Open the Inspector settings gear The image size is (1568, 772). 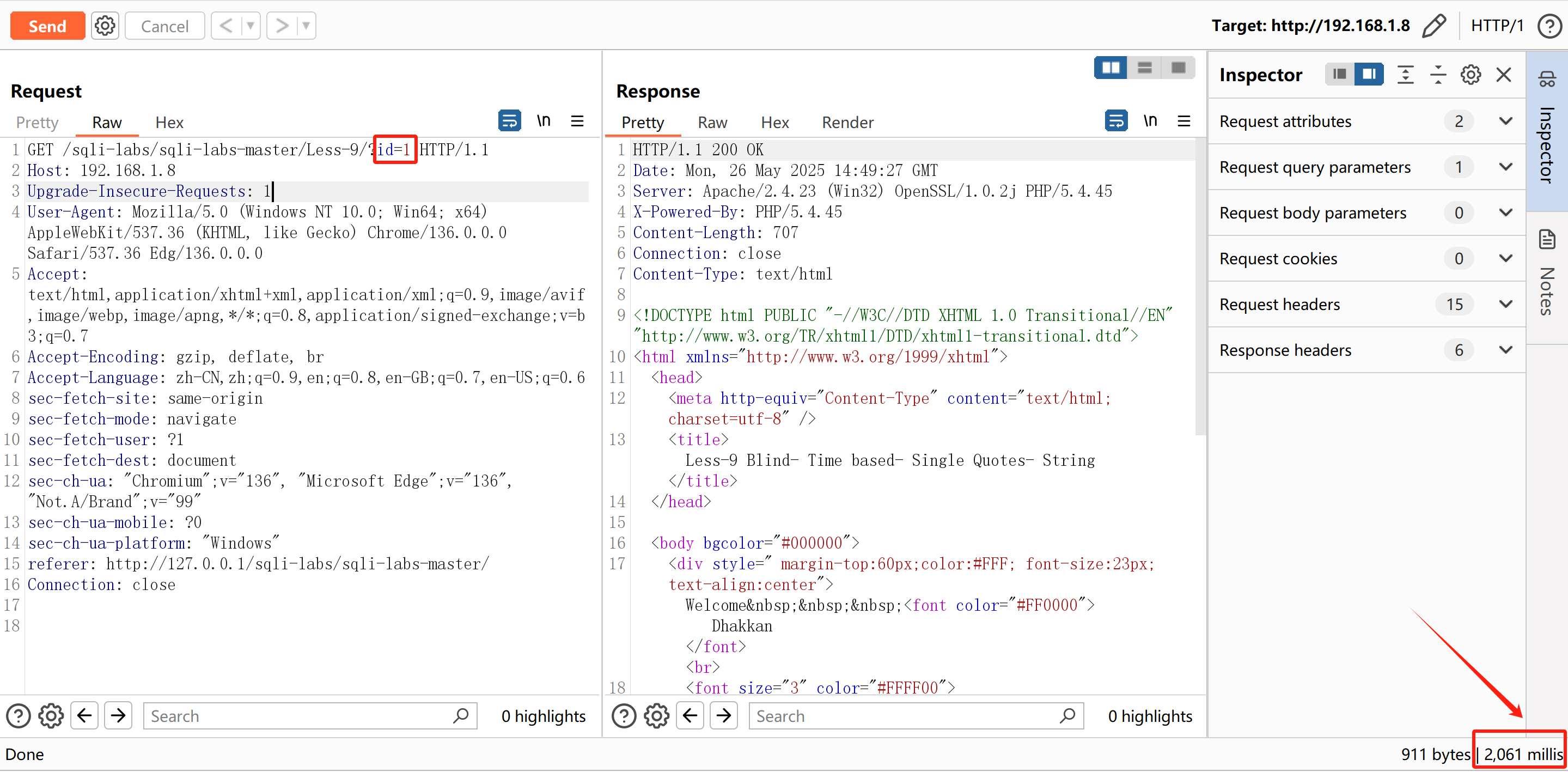[x=1471, y=74]
